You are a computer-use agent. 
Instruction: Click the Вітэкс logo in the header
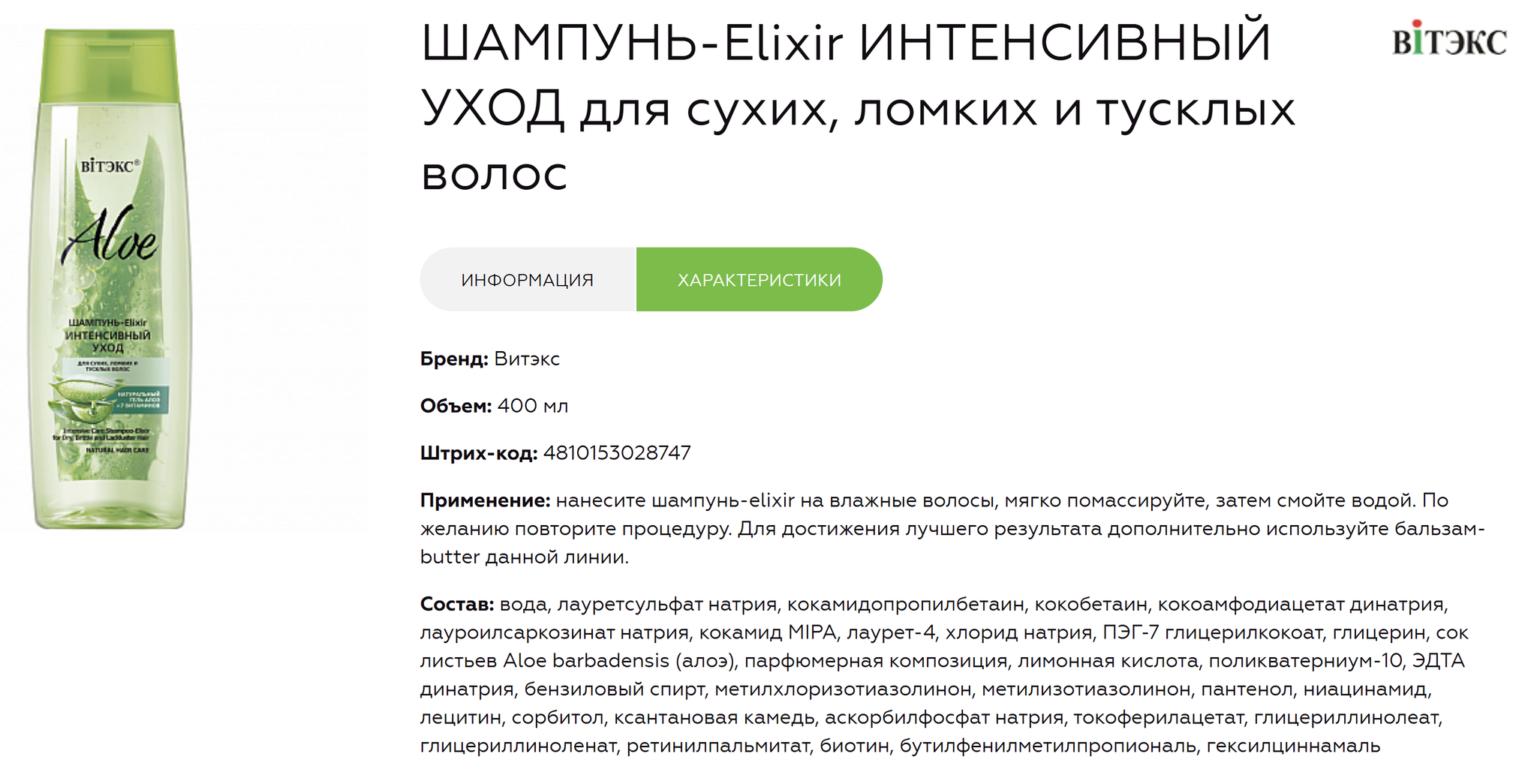[x=1449, y=40]
